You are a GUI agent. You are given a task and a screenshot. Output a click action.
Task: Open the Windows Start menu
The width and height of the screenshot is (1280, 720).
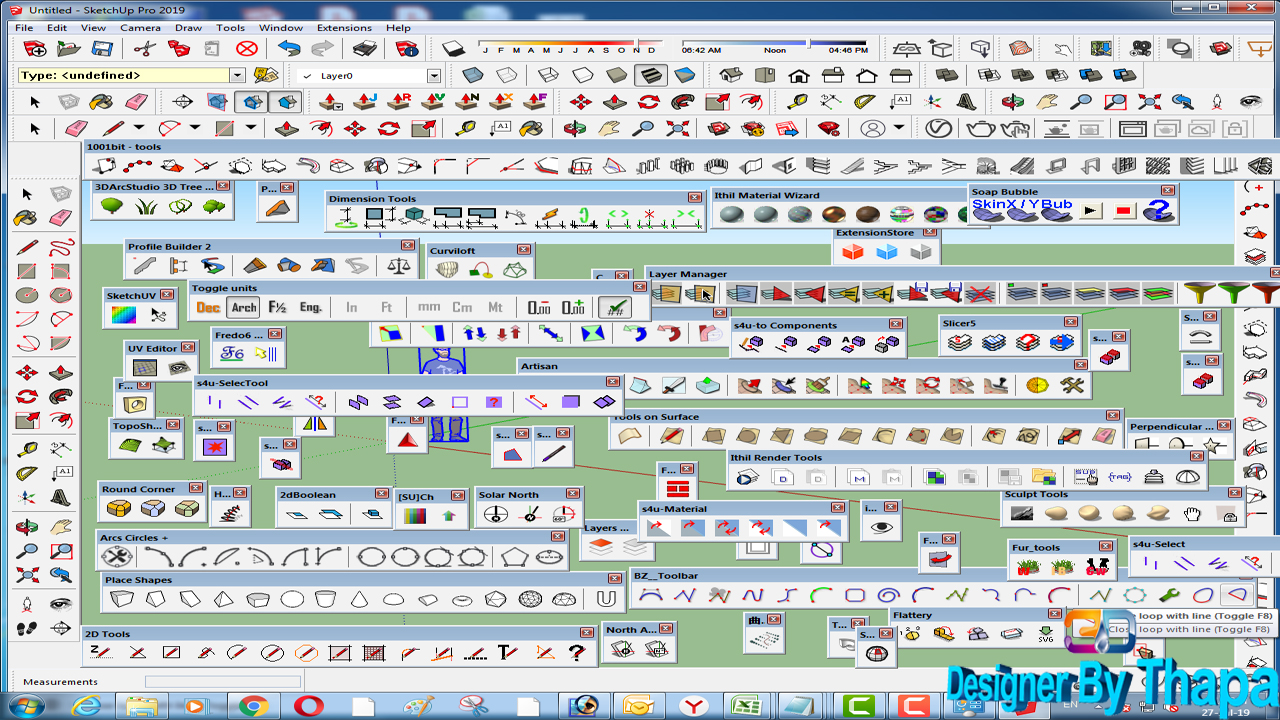tap(29, 706)
